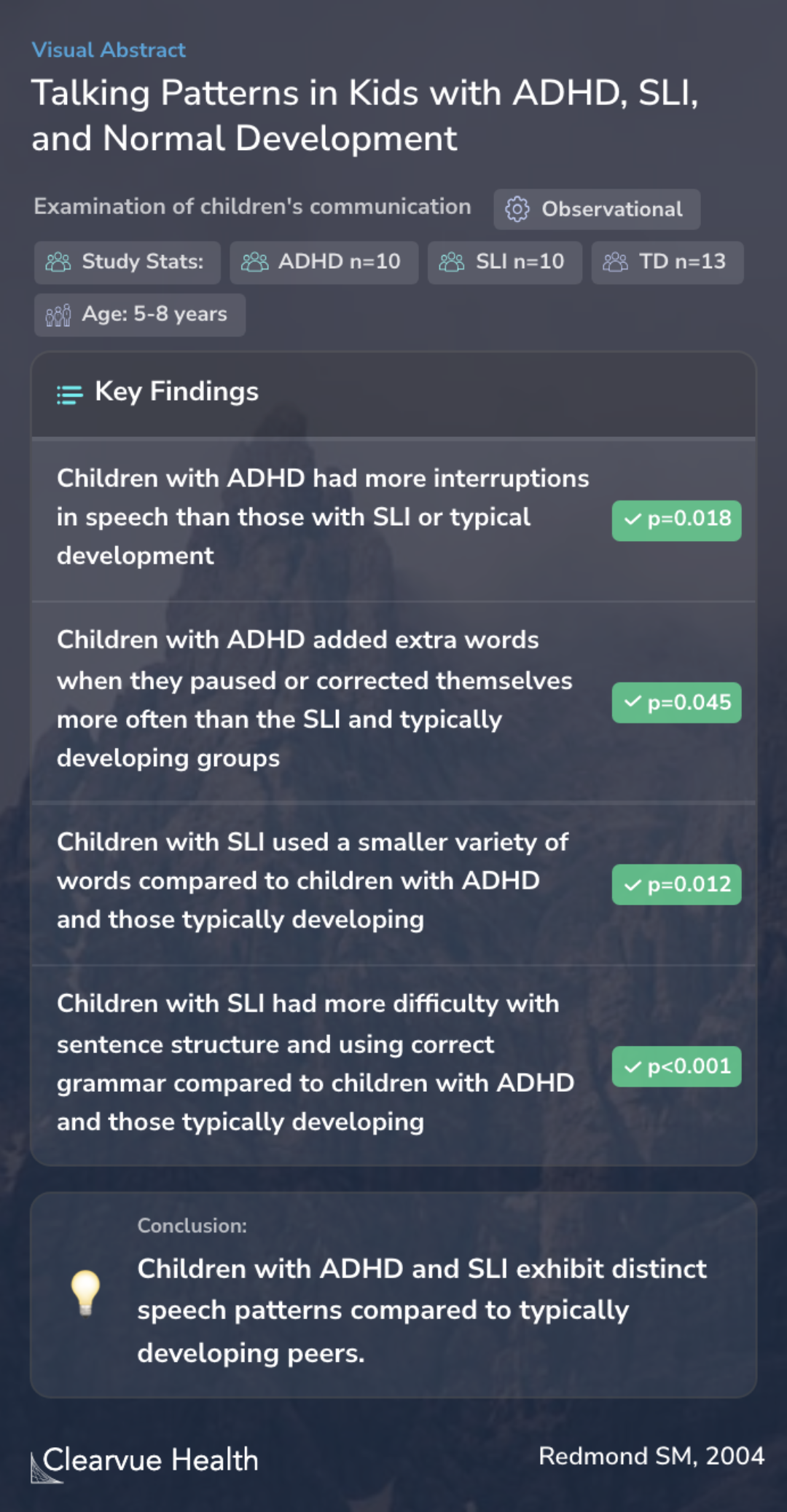This screenshot has width=787, height=1512.
Task: Select the ADHD interruptions in speech finding
Action: coord(323,517)
